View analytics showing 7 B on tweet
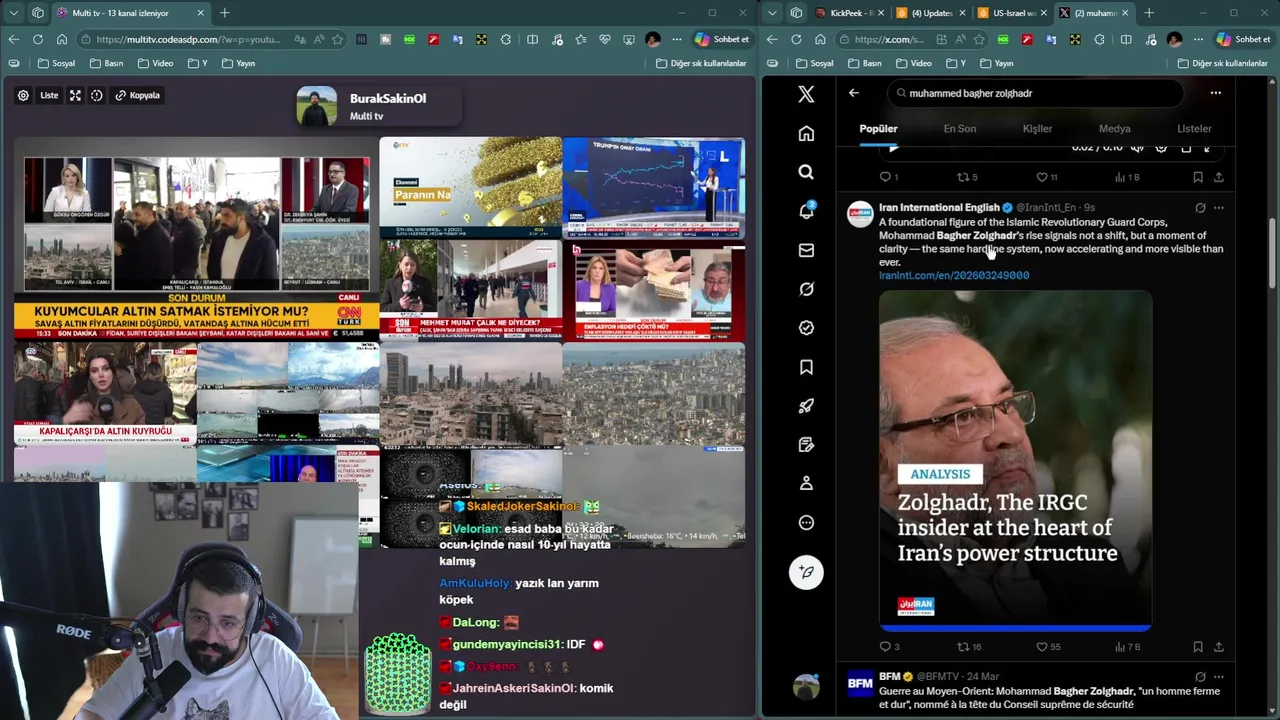The height and width of the screenshot is (720, 1280). coord(1127,647)
